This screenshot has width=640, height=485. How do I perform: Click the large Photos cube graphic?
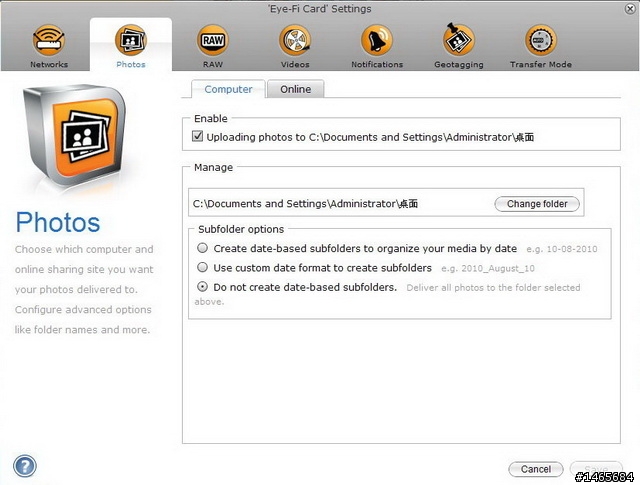click(x=74, y=135)
